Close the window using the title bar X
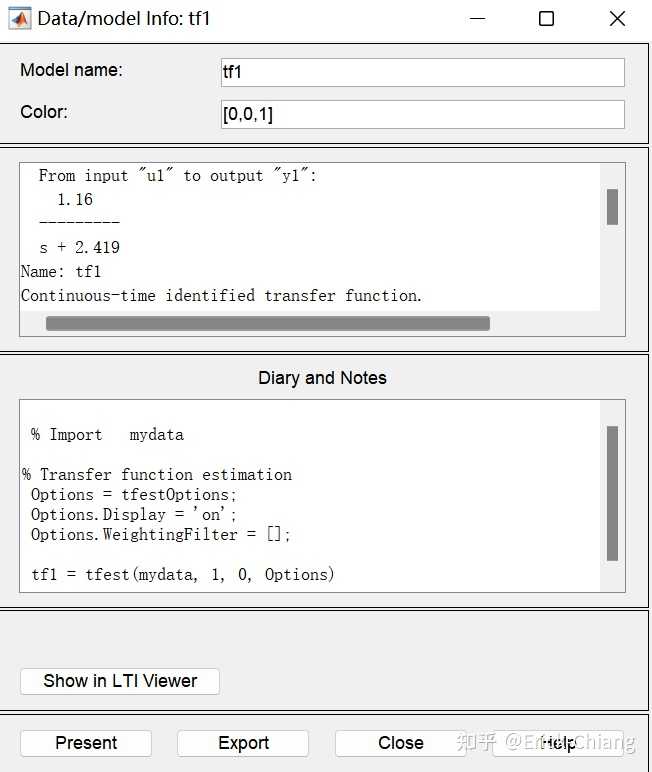 [617, 19]
